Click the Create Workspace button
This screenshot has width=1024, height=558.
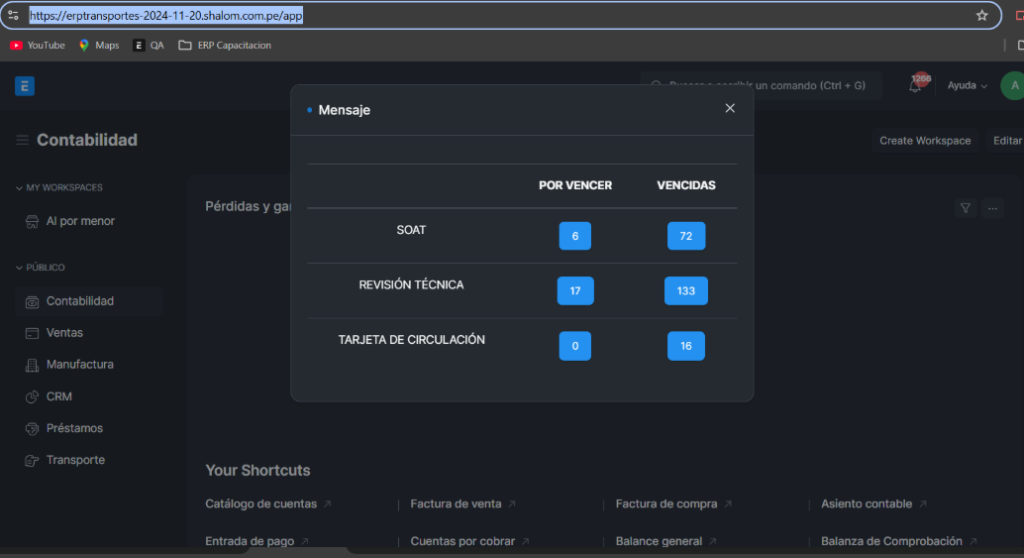(x=925, y=140)
